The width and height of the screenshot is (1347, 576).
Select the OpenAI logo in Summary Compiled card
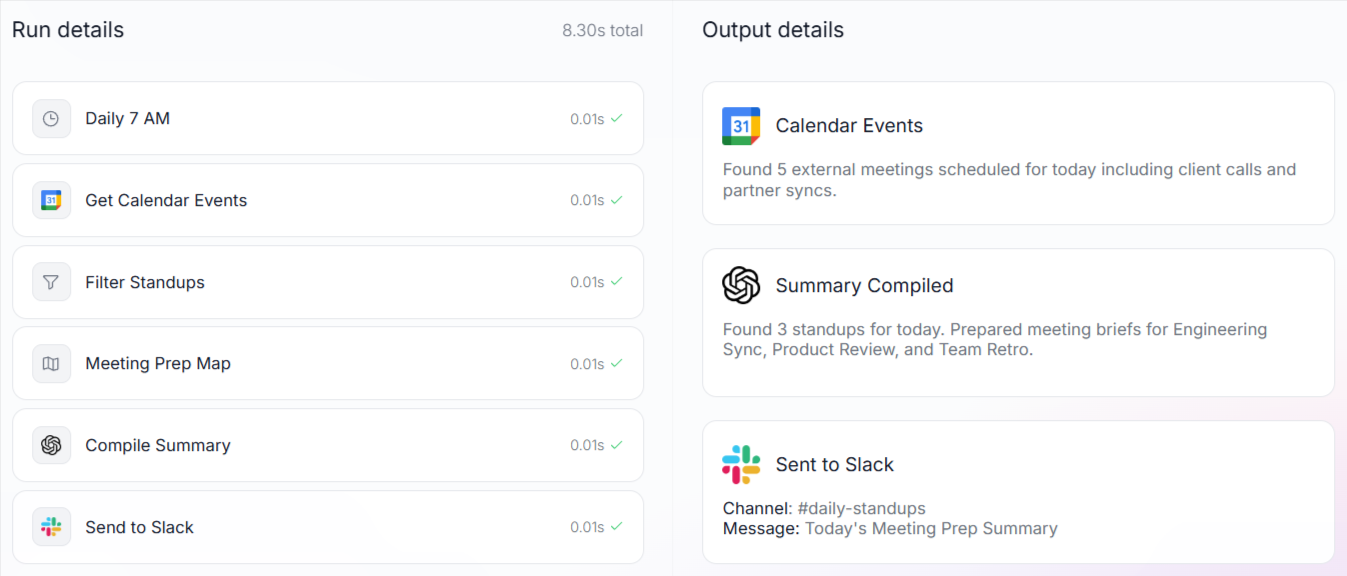click(740, 286)
